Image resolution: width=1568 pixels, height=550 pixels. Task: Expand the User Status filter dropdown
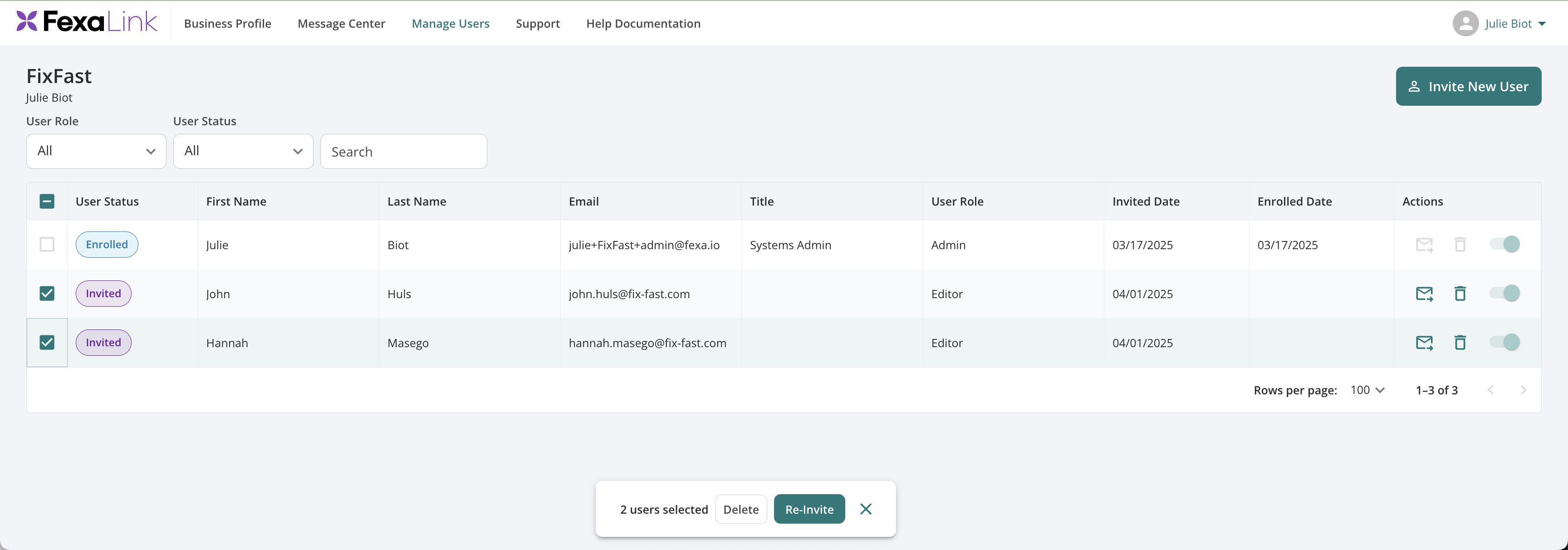coord(243,151)
